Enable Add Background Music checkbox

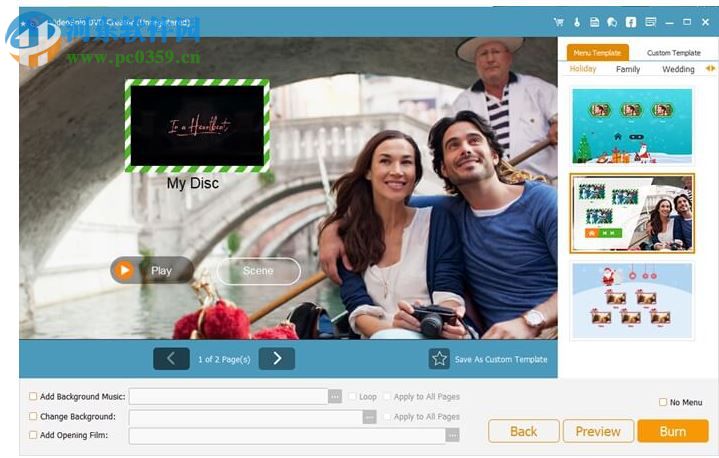point(33,396)
